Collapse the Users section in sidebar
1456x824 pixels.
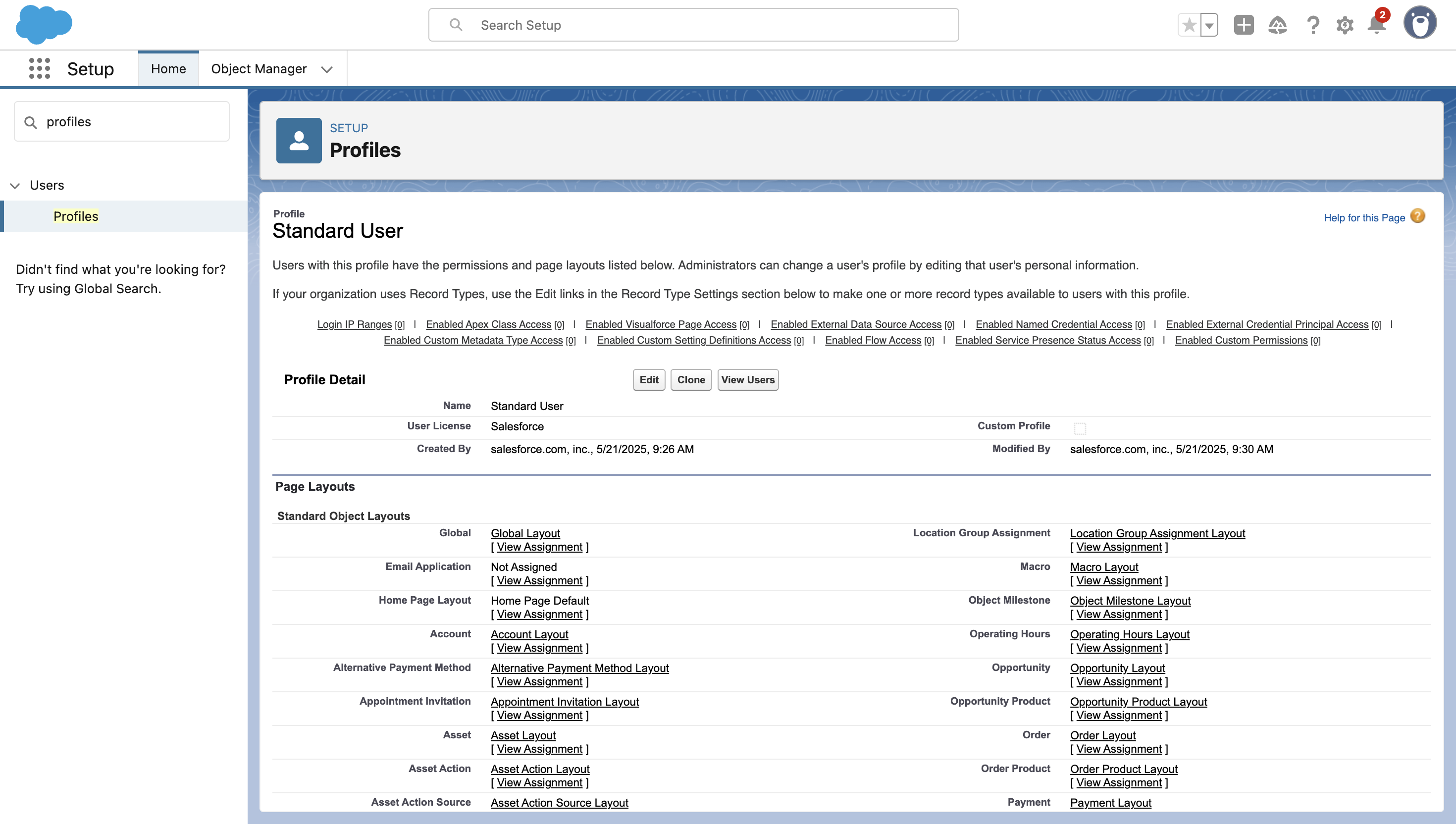pyautogui.click(x=15, y=186)
